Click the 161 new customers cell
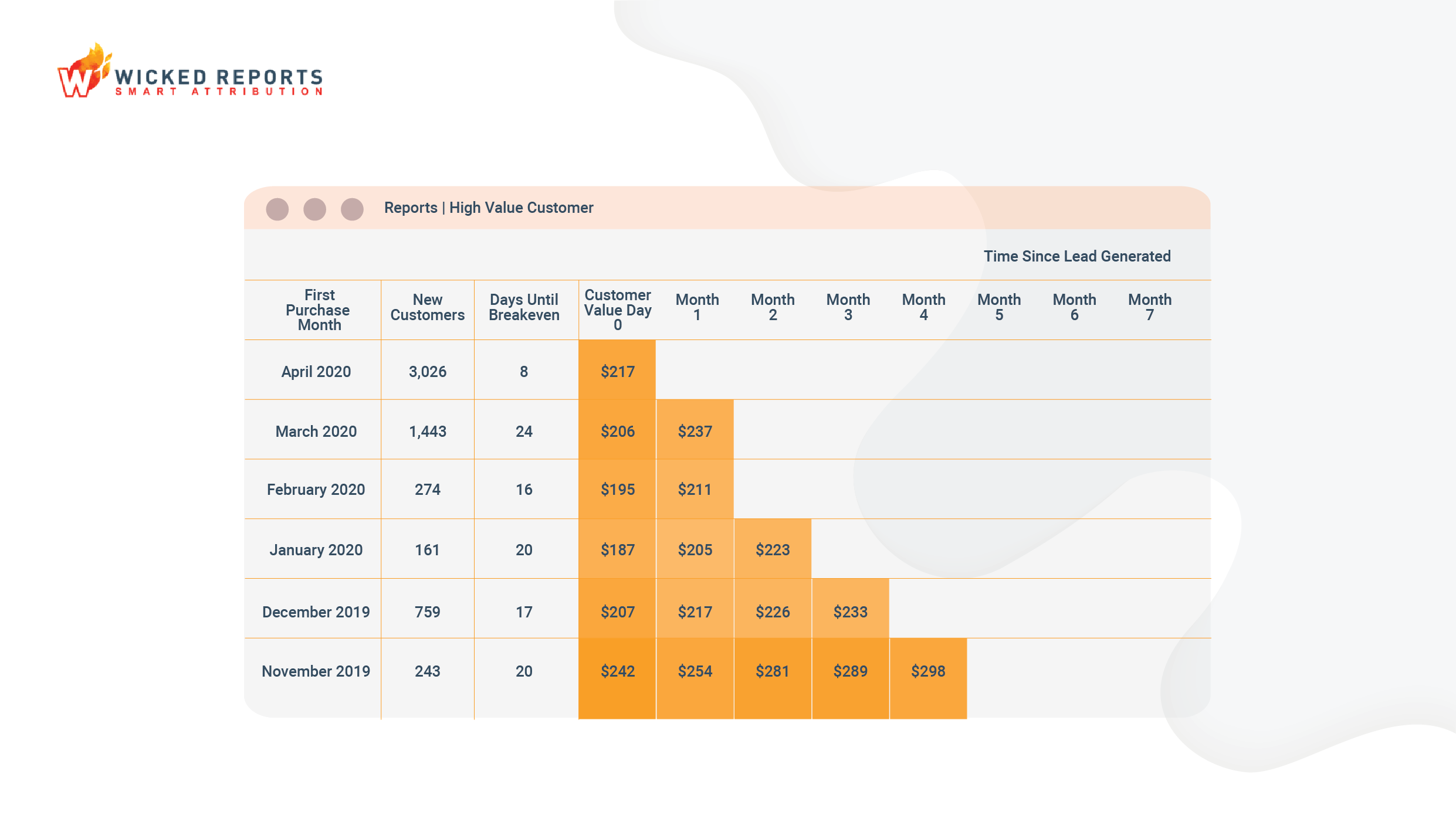The image size is (1456, 832). click(427, 550)
